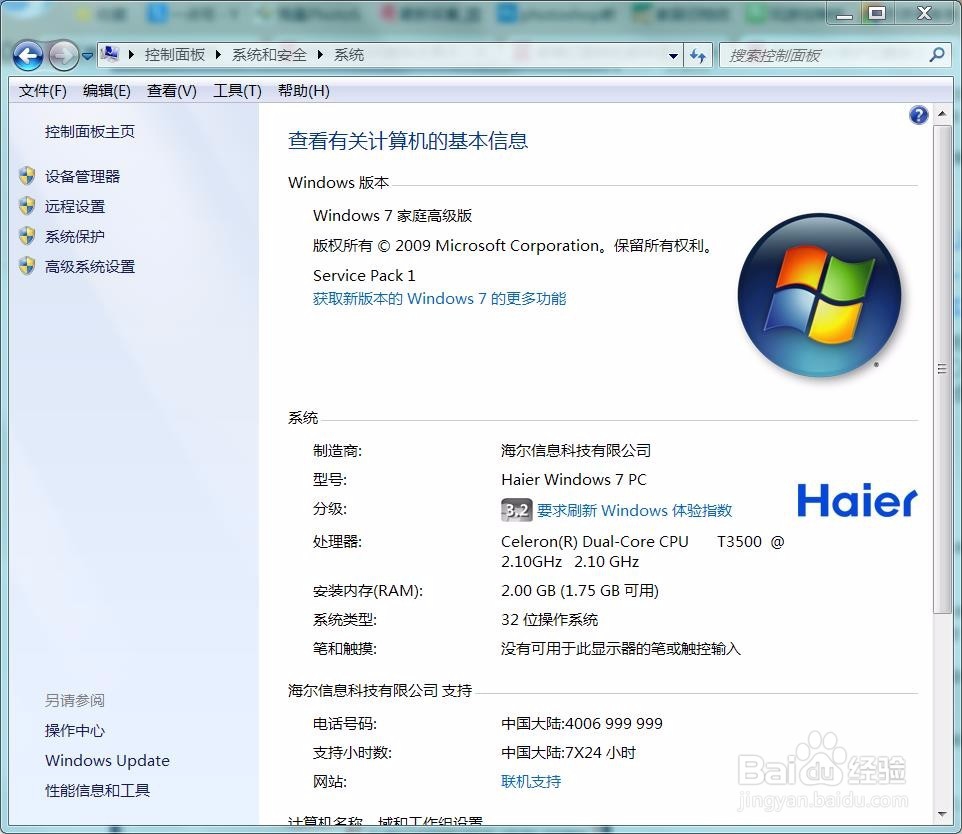Open 操作中心 in the lower sidebar
The image size is (962, 834).
click(x=74, y=730)
